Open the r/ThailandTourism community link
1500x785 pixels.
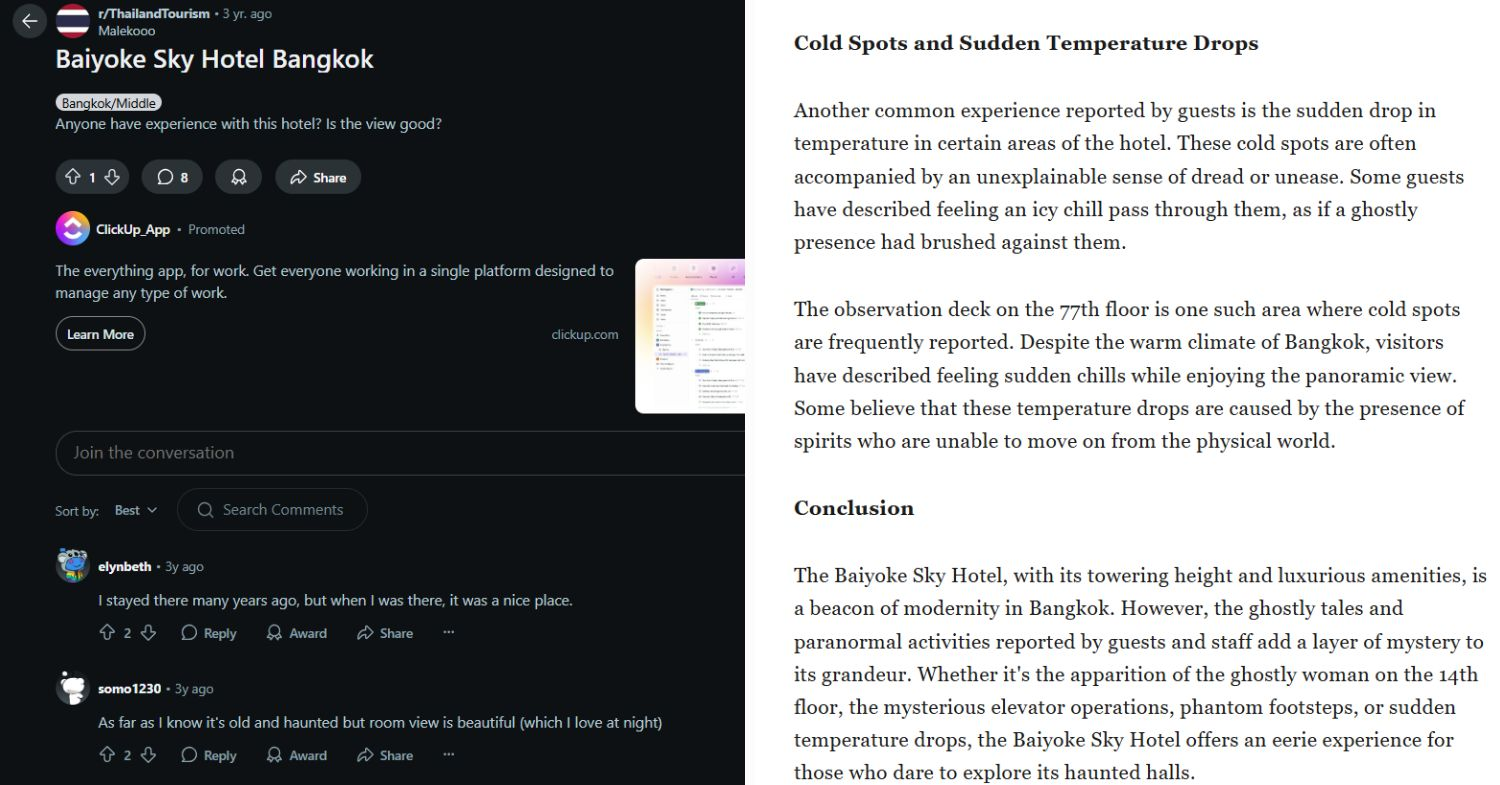click(154, 13)
